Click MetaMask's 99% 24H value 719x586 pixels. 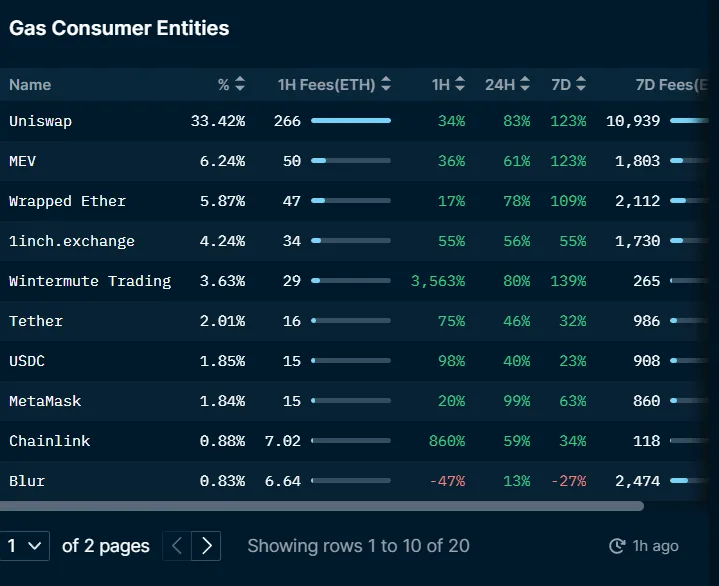pyautogui.click(x=517, y=401)
